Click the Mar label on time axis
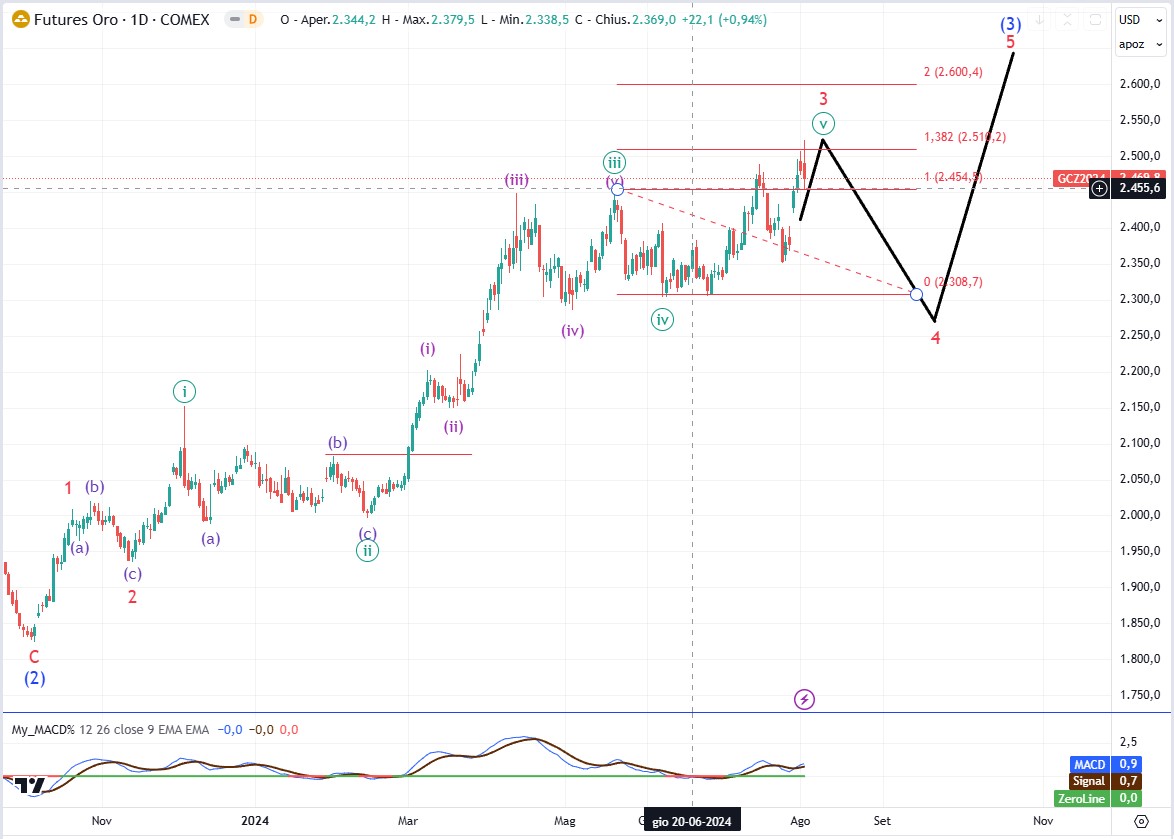 [408, 821]
